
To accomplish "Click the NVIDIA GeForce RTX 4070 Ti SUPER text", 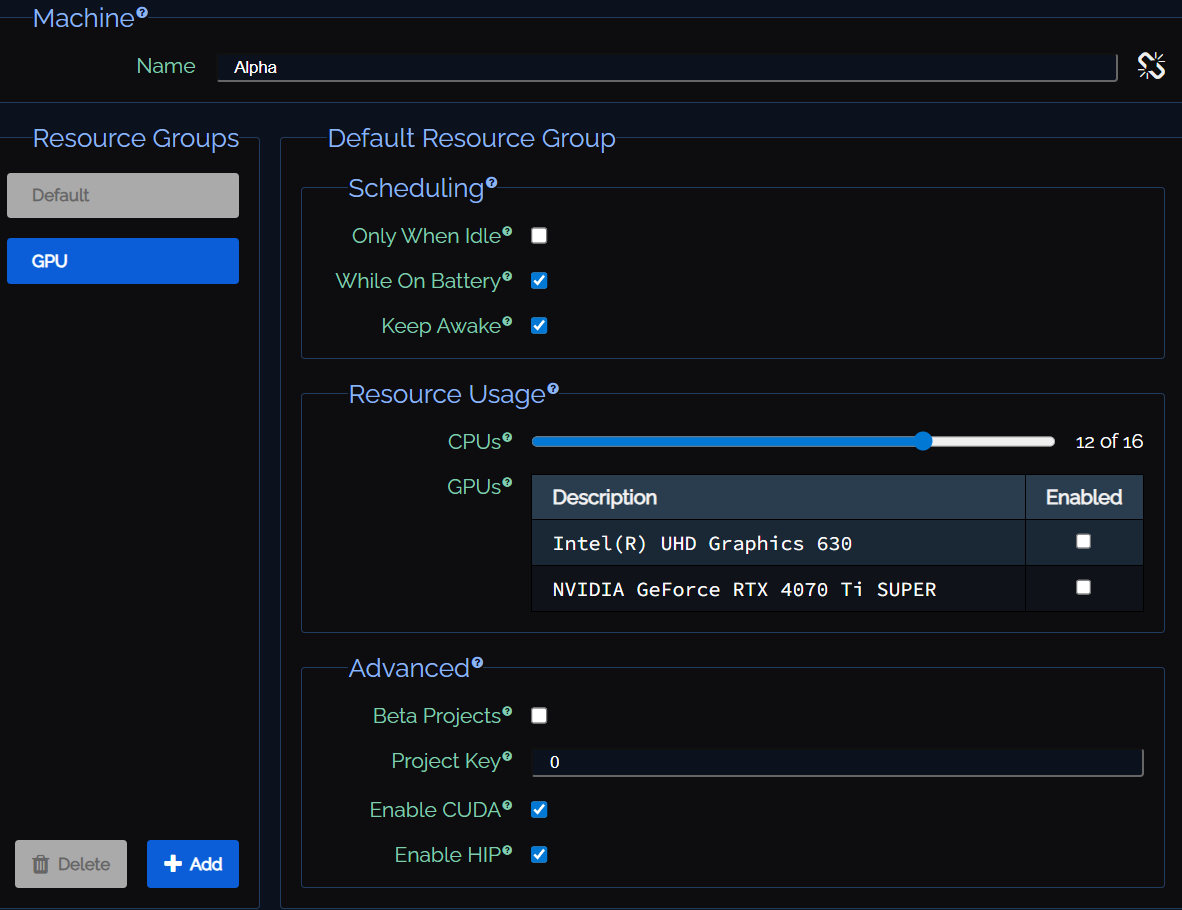I will [x=744, y=590].
